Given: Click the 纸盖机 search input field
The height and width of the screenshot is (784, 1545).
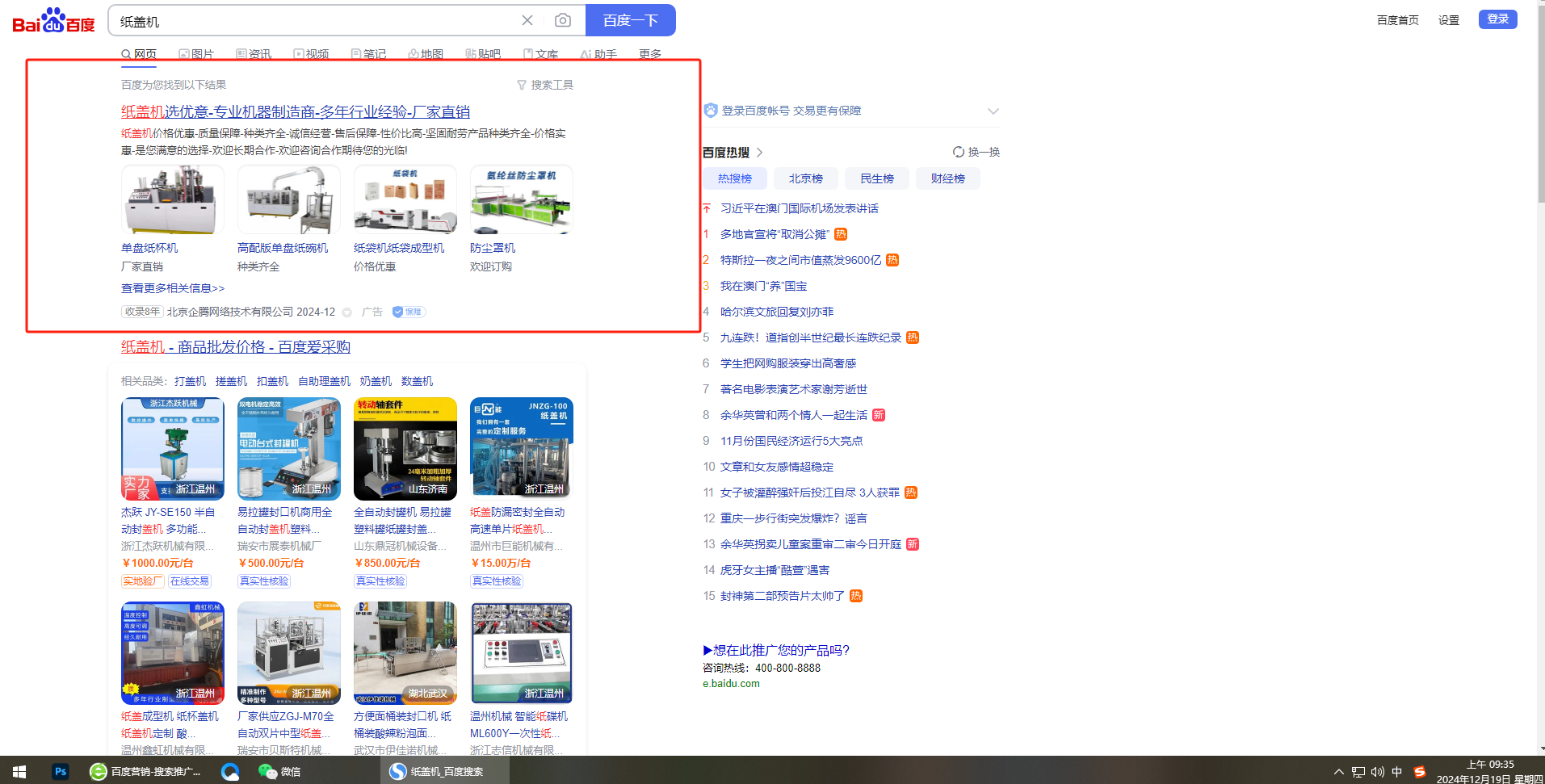Looking at the screenshot, I should (315, 21).
